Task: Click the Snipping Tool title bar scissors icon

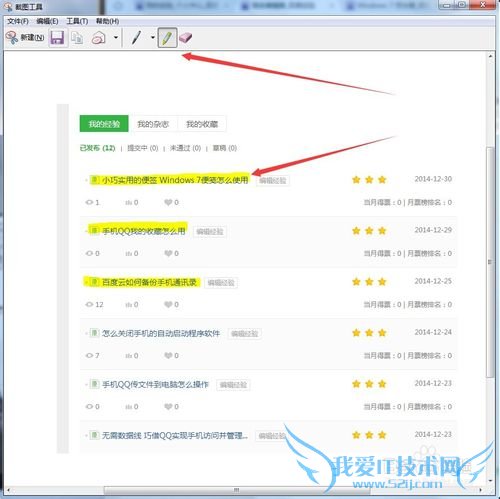Action: pyautogui.click(x=8, y=7)
